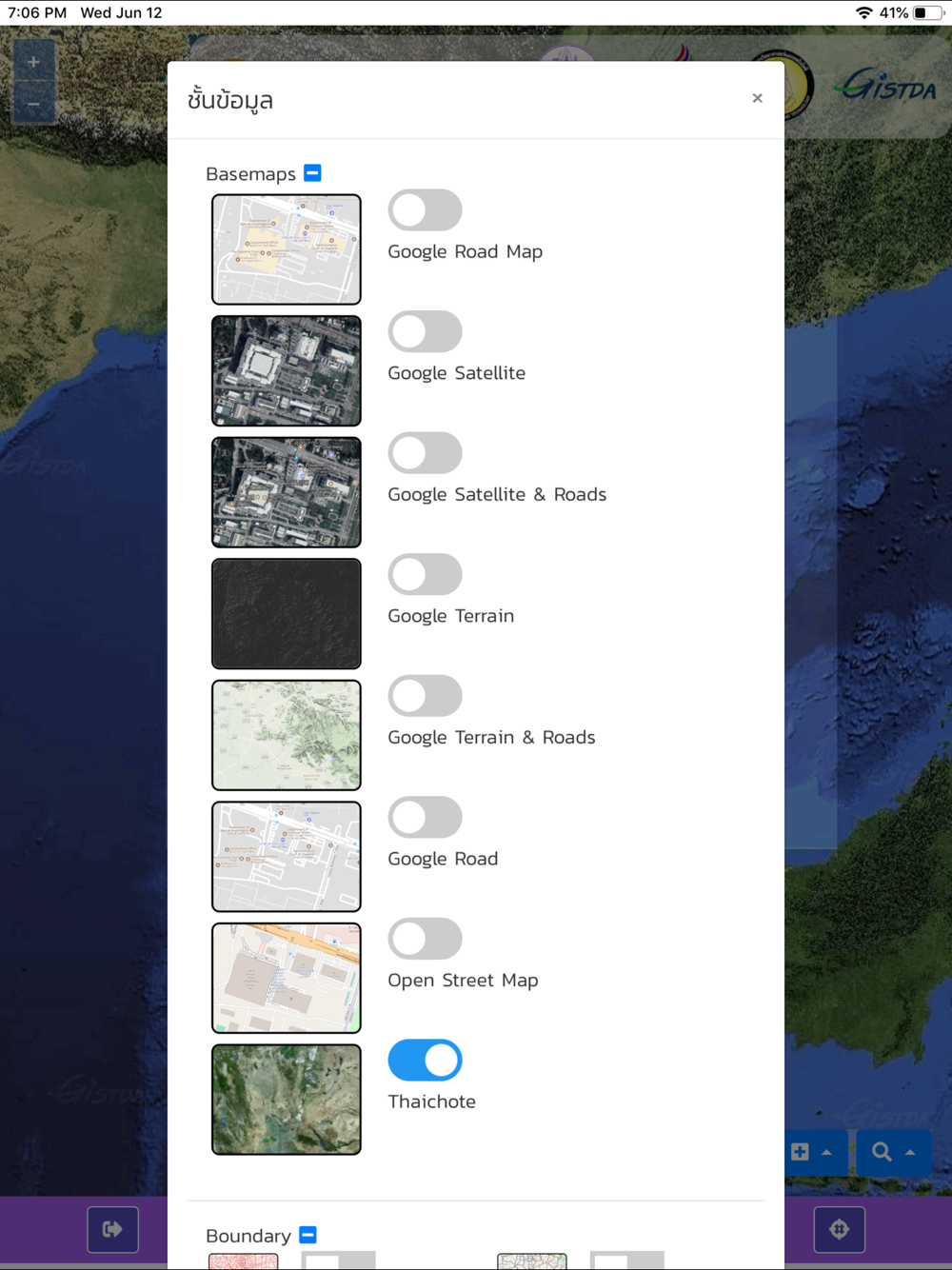Turn on the Open Street Map toggle

tap(425, 939)
